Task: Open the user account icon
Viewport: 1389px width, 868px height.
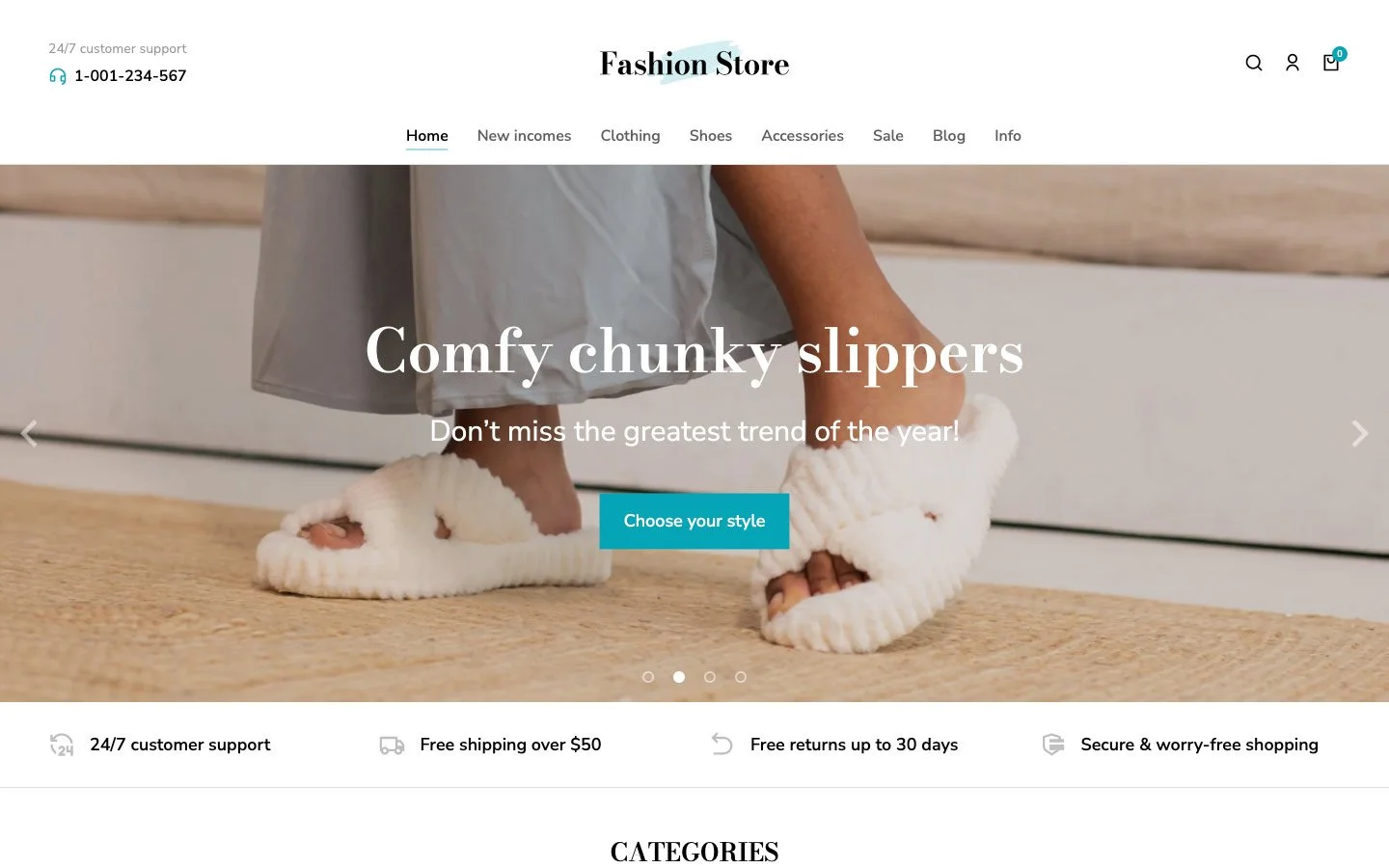Action: click(x=1293, y=63)
